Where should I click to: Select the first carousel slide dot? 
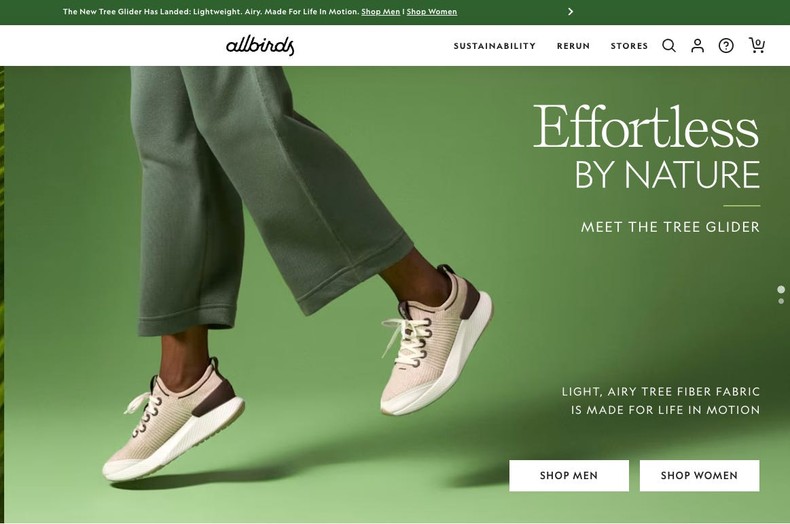tap(781, 289)
